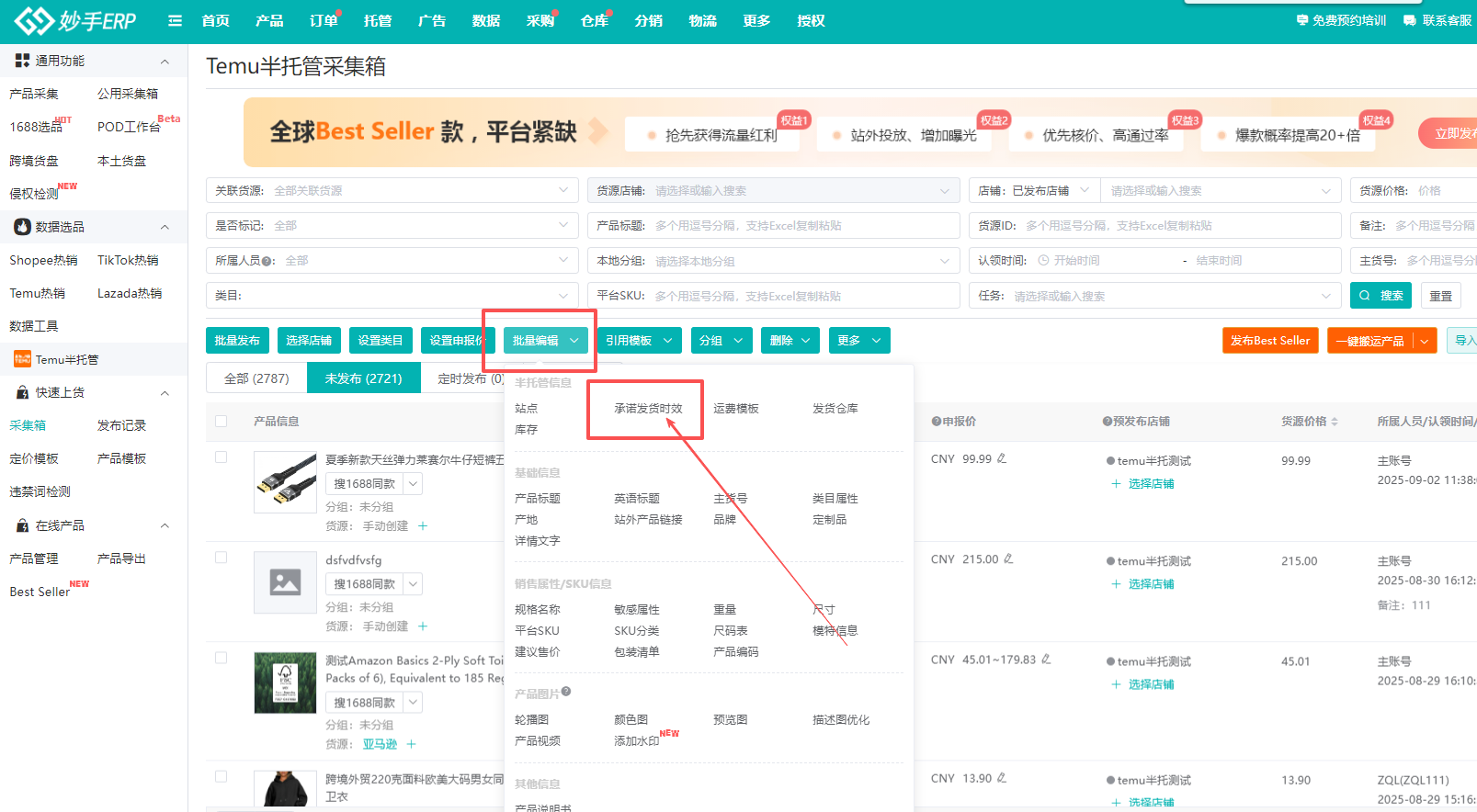Viewport: 1477px width, 812px height.
Task: Click plus icon in the dsfvdfvsfg row
Action: pos(423,626)
